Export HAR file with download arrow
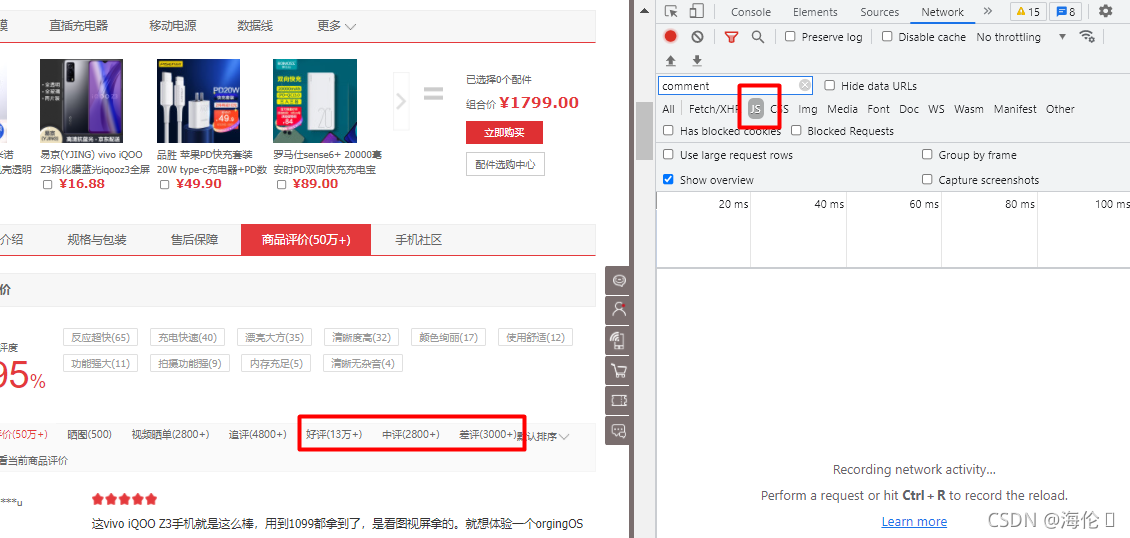The height and width of the screenshot is (538, 1130). (x=697, y=60)
